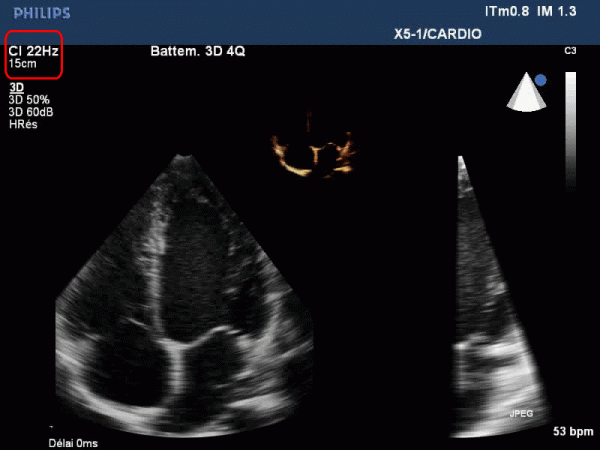The height and width of the screenshot is (450, 600).
Task: Click the HRés resolution setting
Action: pyautogui.click(x=23, y=124)
